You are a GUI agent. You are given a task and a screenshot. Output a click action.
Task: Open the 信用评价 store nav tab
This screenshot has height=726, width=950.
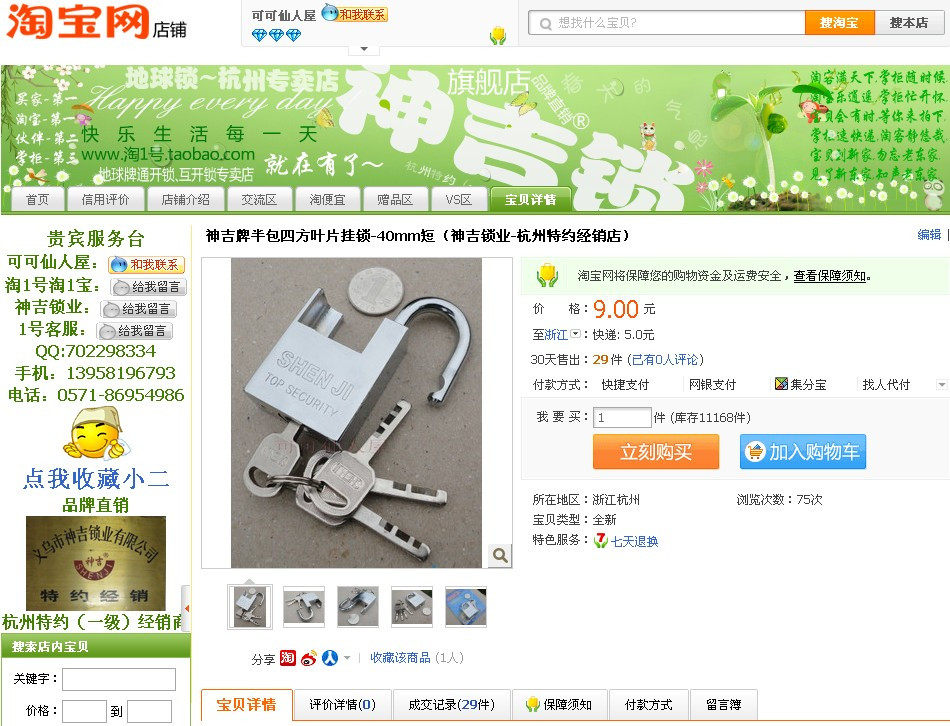(x=105, y=199)
